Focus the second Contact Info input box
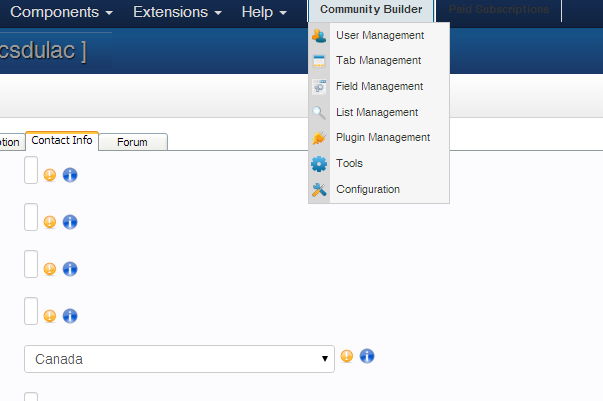 31,217
